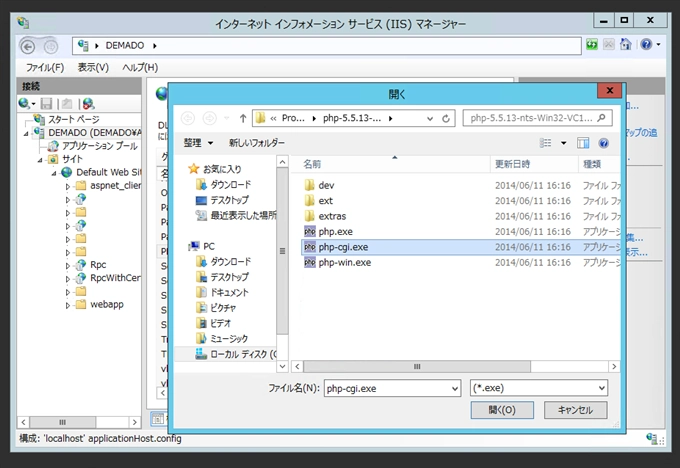680x468 pixels.
Task: Change the view mode icon in dialog
Action: (545, 143)
